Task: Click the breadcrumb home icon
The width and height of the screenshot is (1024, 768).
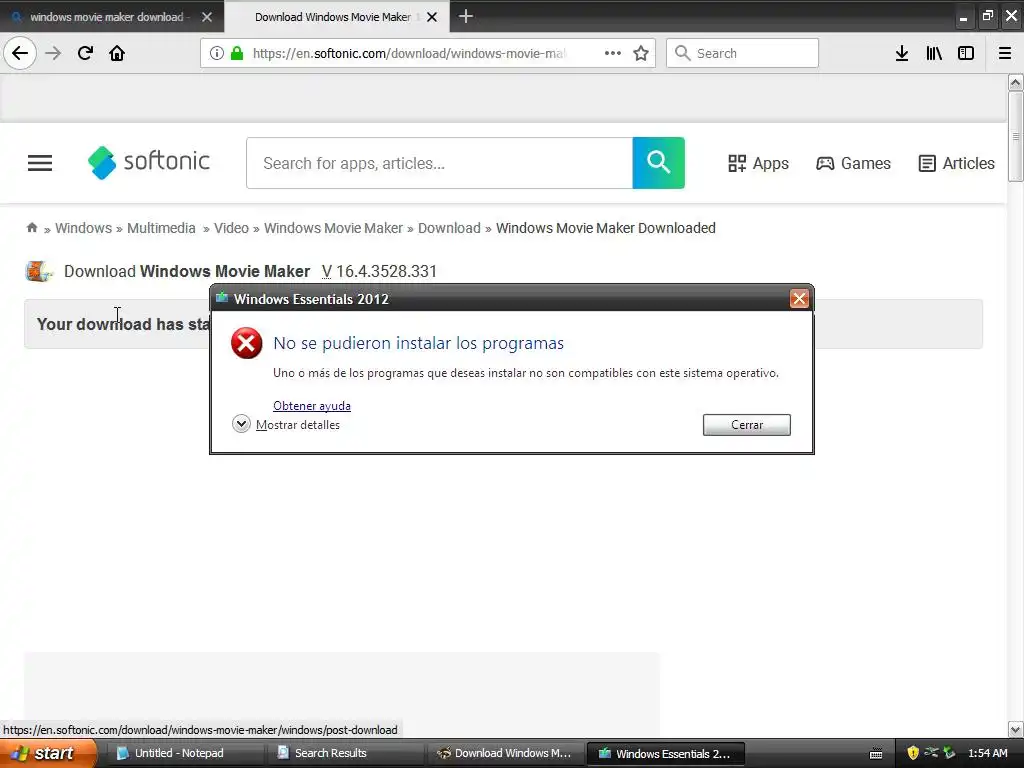Action: tap(31, 227)
